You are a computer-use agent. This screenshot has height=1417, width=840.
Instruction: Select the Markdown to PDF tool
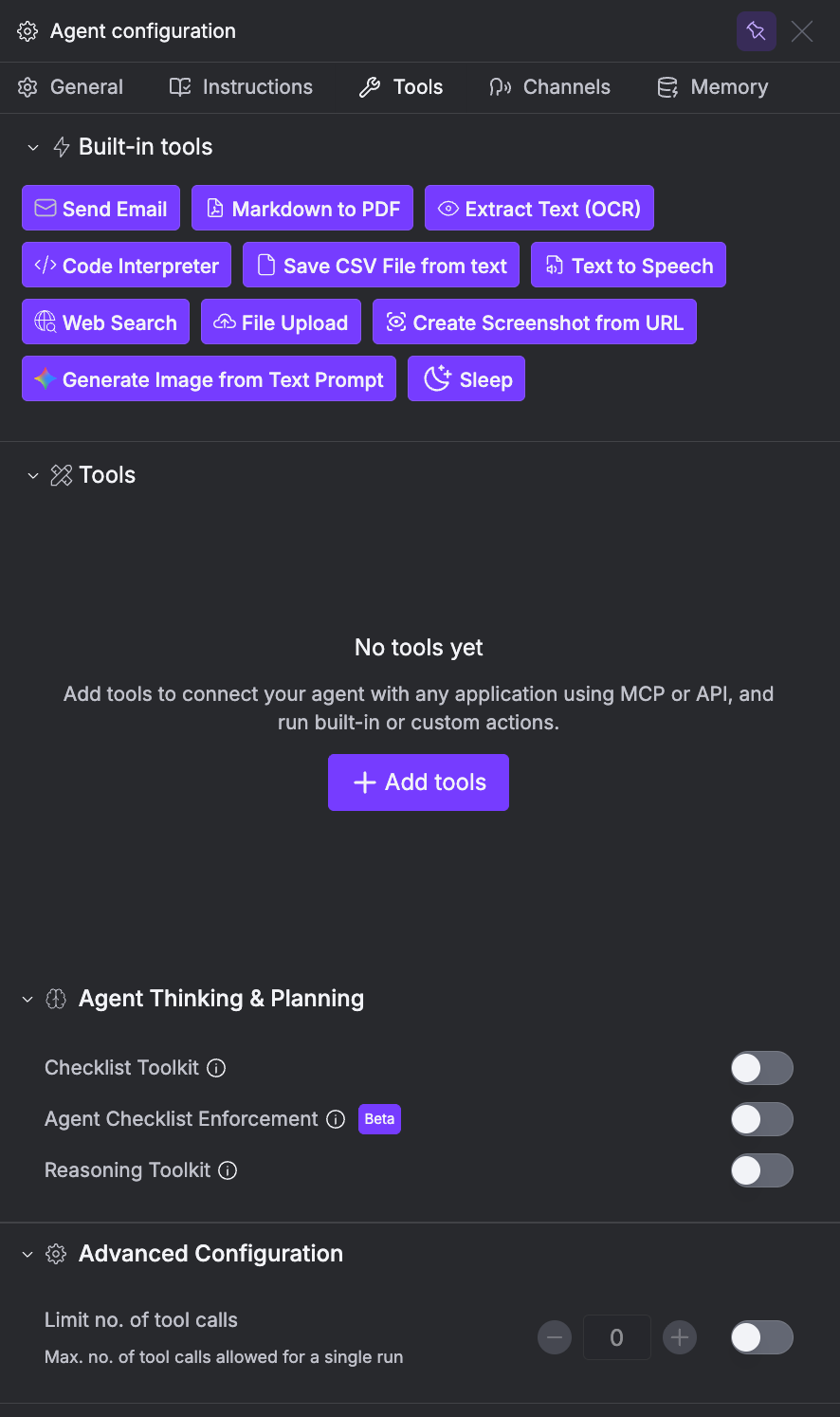pyautogui.click(x=301, y=208)
